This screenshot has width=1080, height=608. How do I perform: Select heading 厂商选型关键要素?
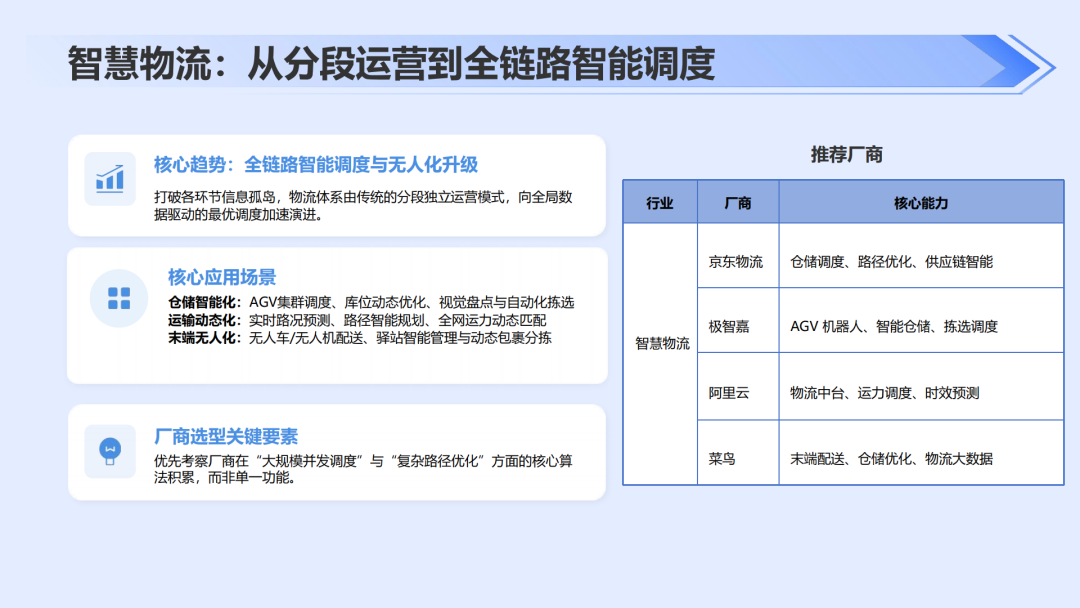(x=226, y=437)
